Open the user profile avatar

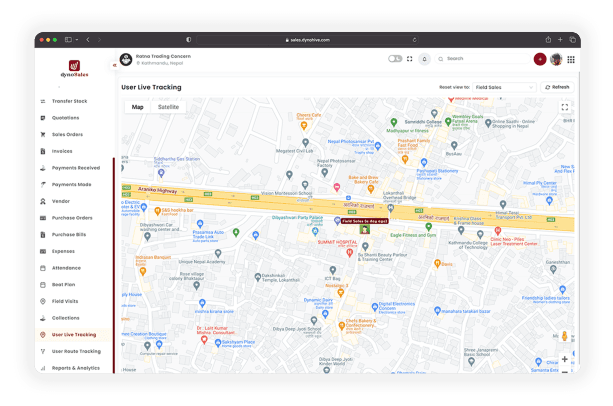tap(556, 59)
